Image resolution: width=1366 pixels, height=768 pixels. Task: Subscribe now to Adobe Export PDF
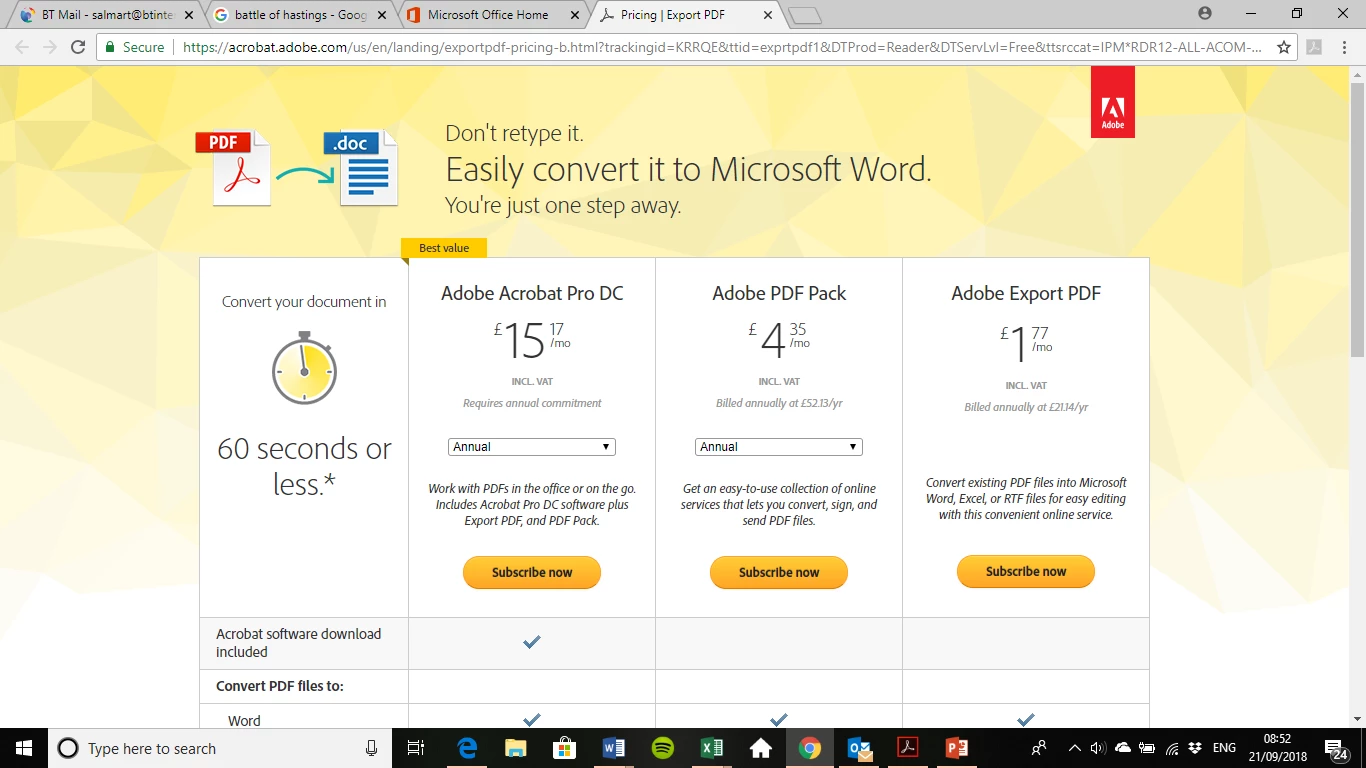(x=1026, y=572)
